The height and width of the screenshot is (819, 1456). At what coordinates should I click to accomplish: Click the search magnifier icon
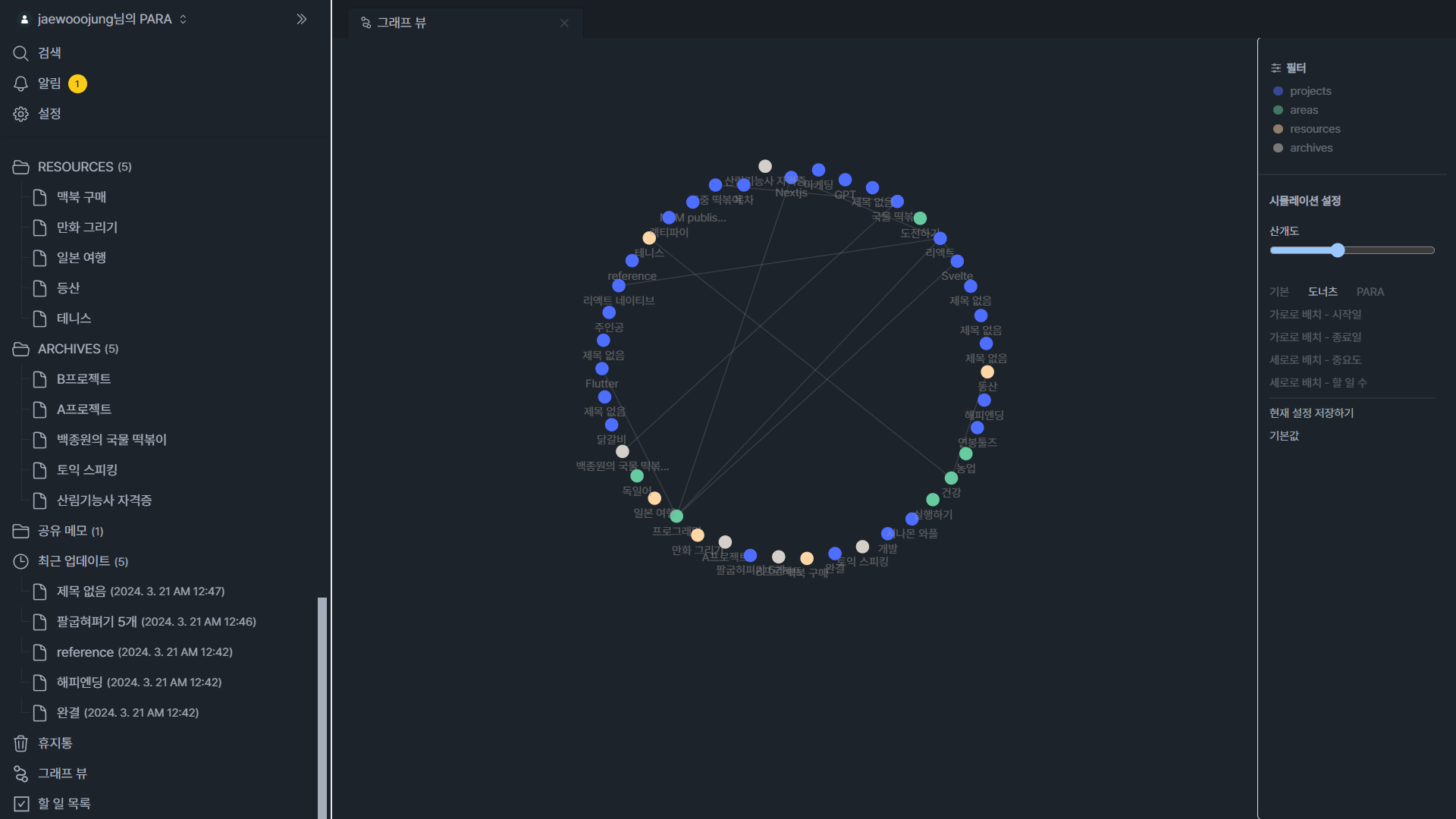(20, 53)
